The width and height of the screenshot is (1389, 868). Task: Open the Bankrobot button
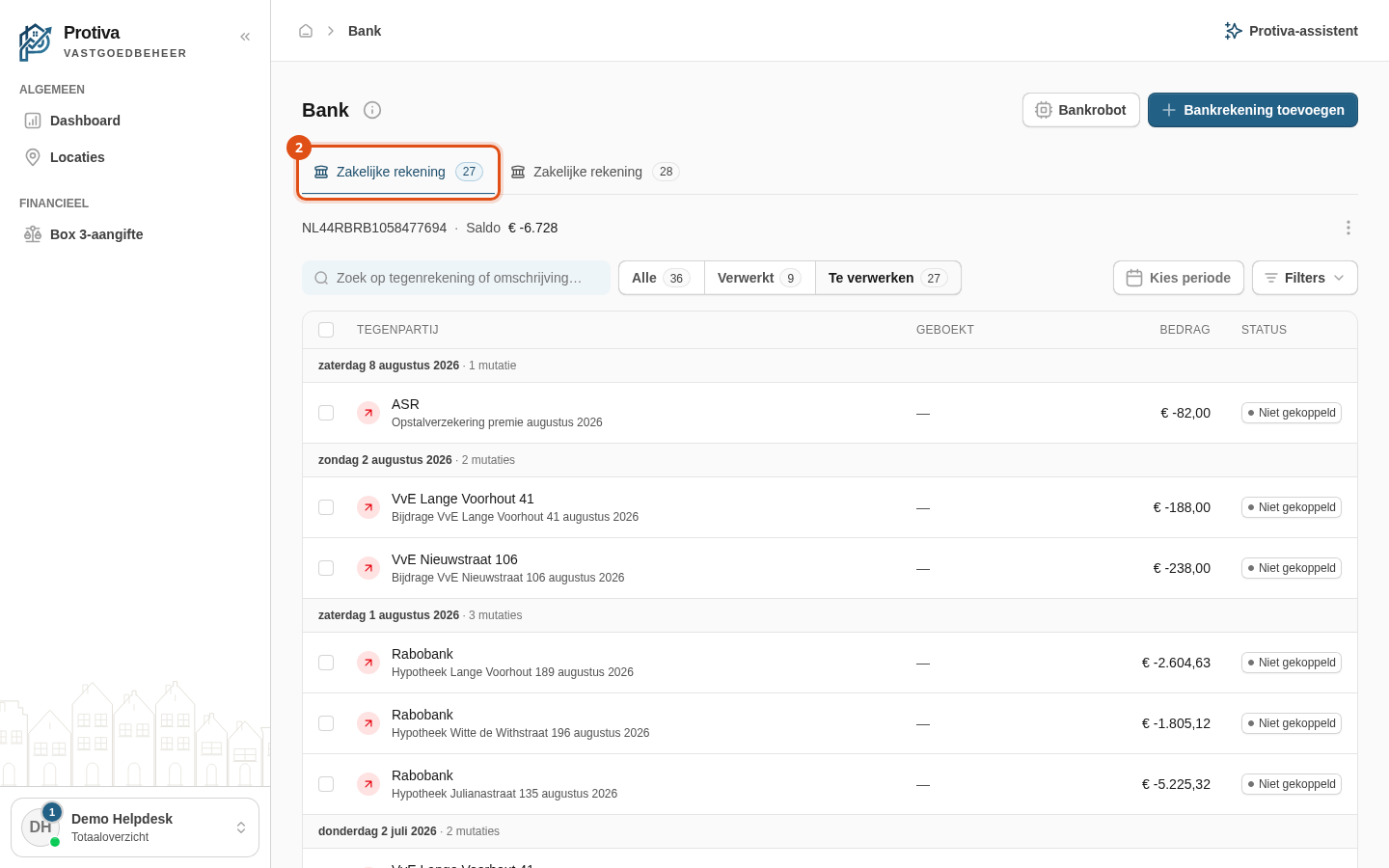pyautogui.click(x=1080, y=110)
